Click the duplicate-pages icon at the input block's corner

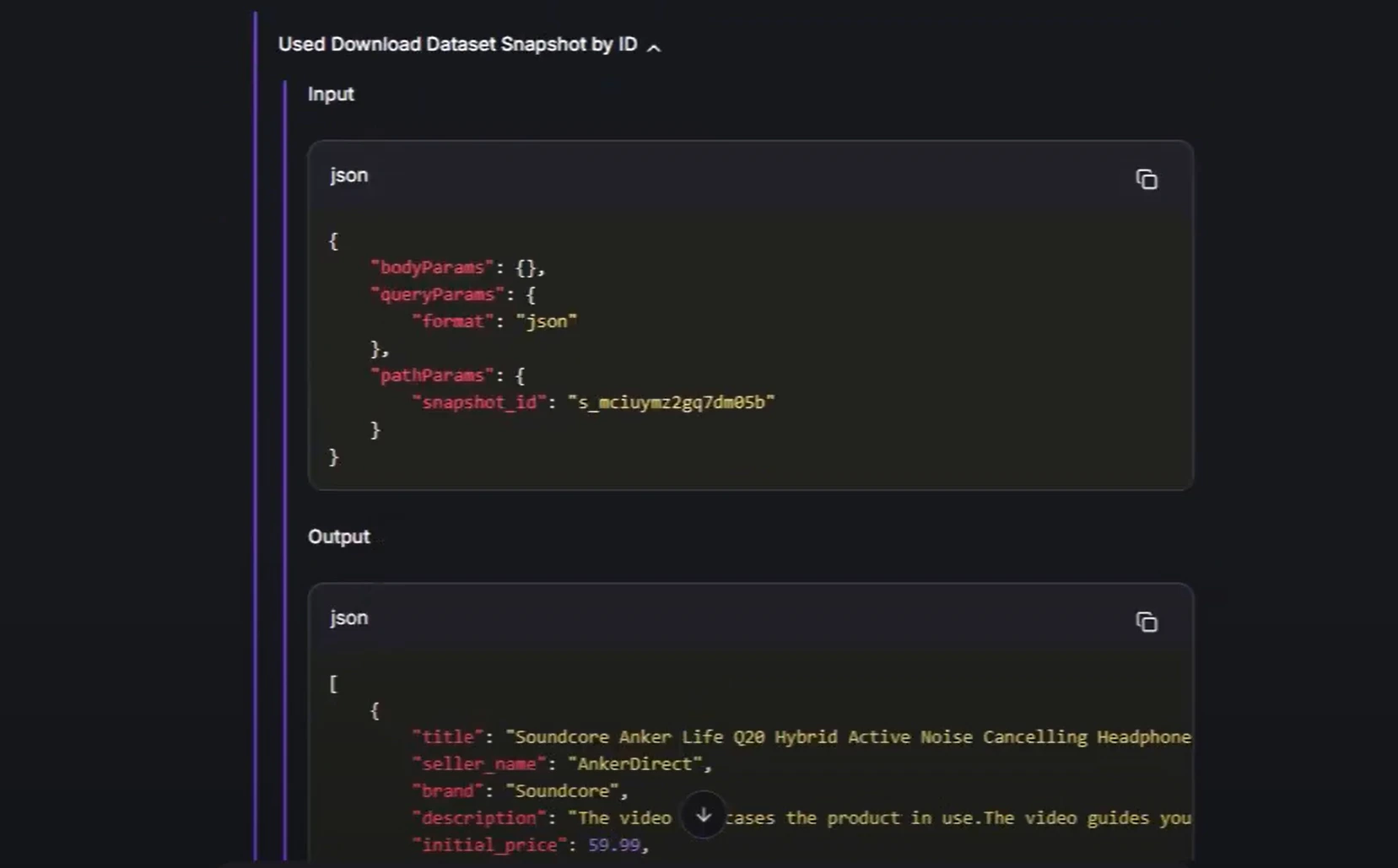coord(1147,179)
